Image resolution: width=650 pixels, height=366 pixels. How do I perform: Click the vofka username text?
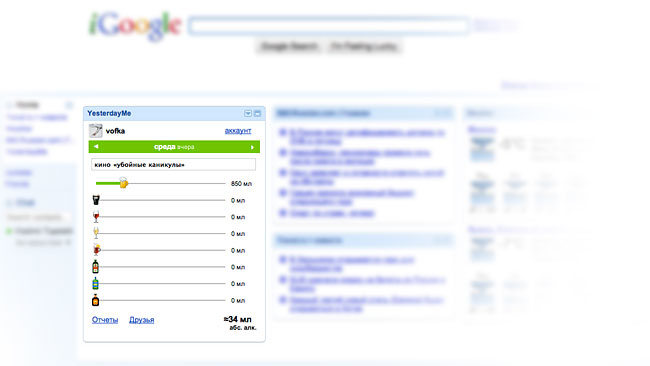click(x=115, y=131)
